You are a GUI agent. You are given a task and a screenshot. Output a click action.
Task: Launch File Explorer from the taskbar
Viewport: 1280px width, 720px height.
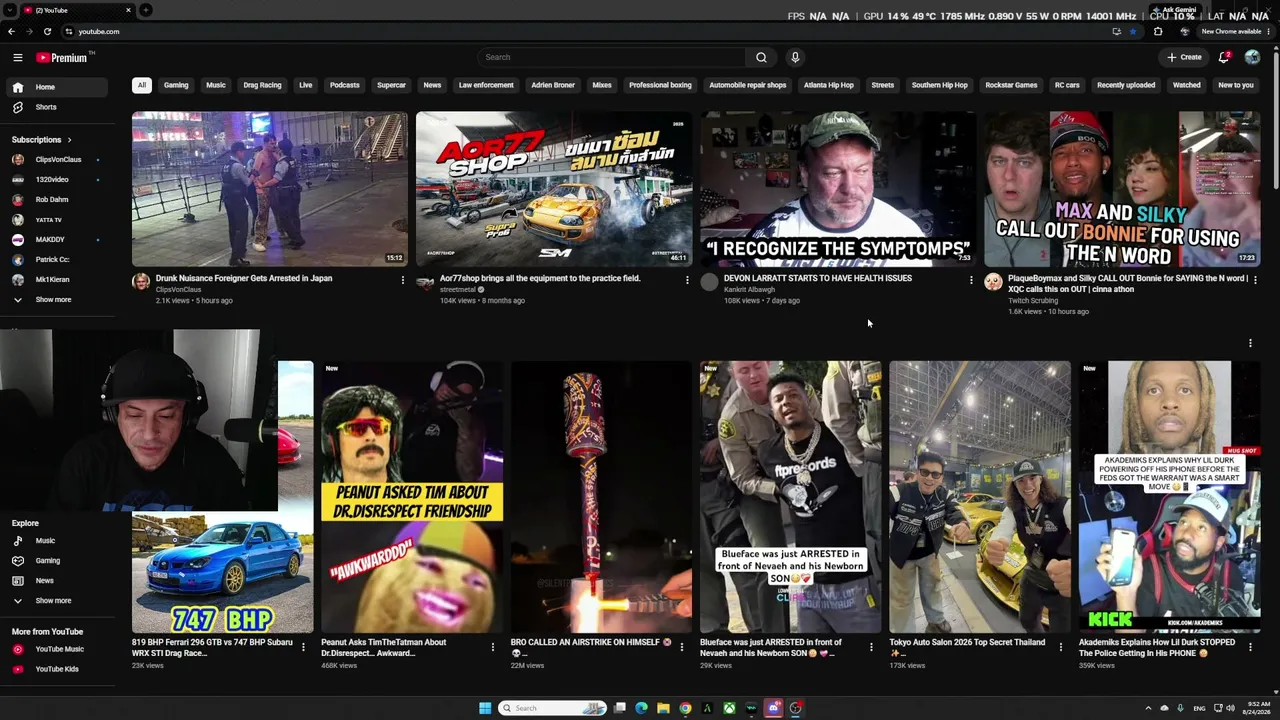point(663,708)
